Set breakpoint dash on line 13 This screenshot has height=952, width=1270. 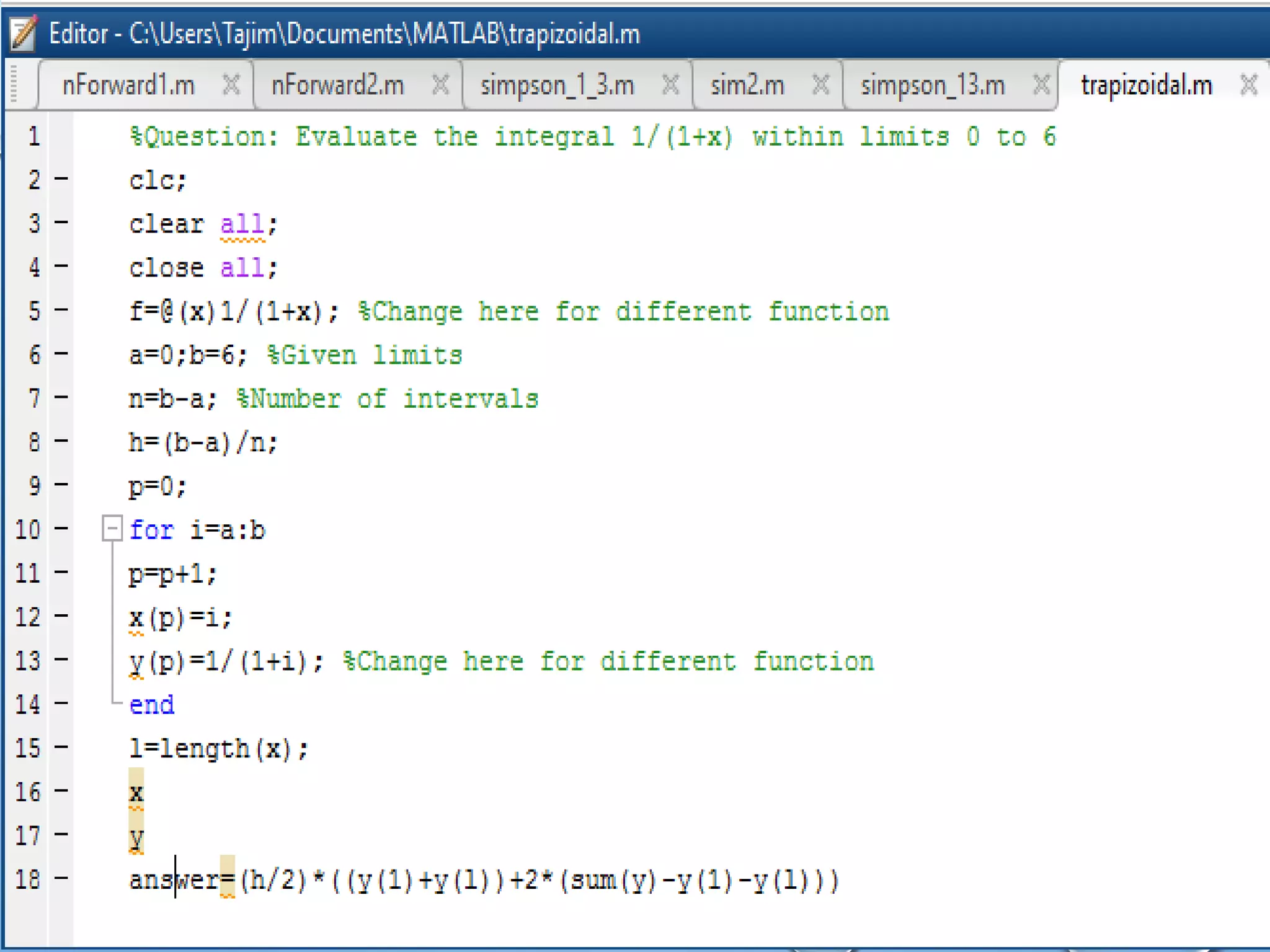click(x=61, y=659)
